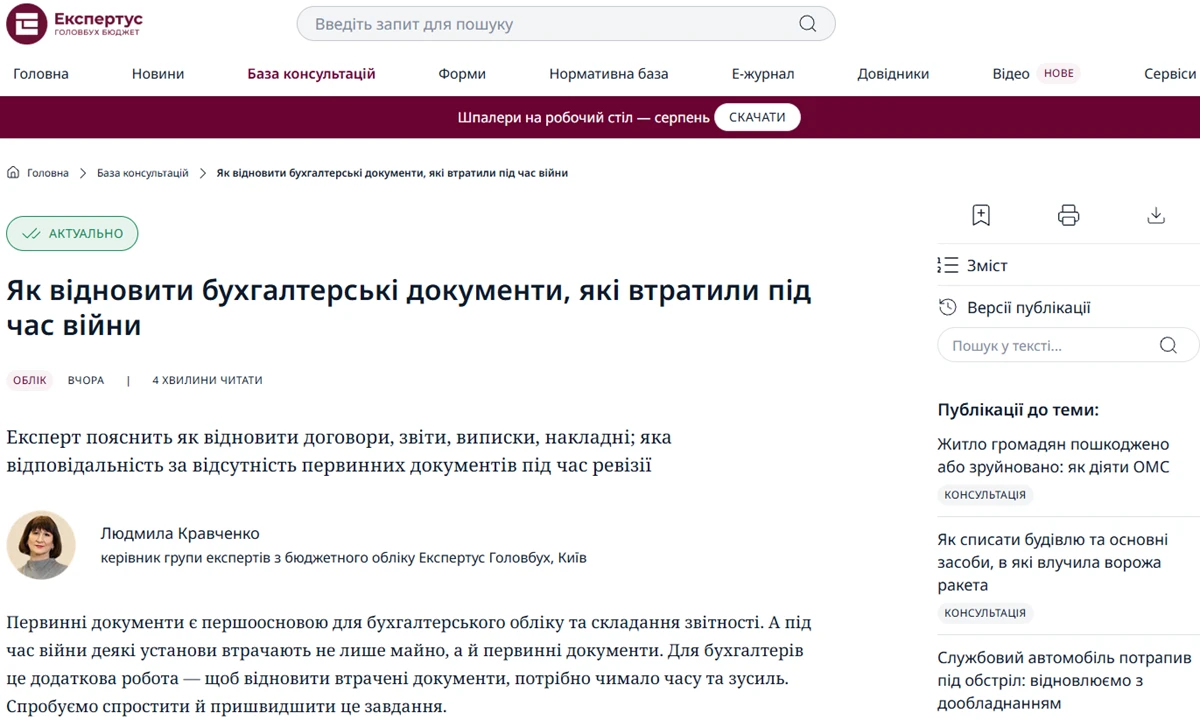The image size is (1200, 720).
Task: Click the article title heading
Action: [x=408, y=308]
